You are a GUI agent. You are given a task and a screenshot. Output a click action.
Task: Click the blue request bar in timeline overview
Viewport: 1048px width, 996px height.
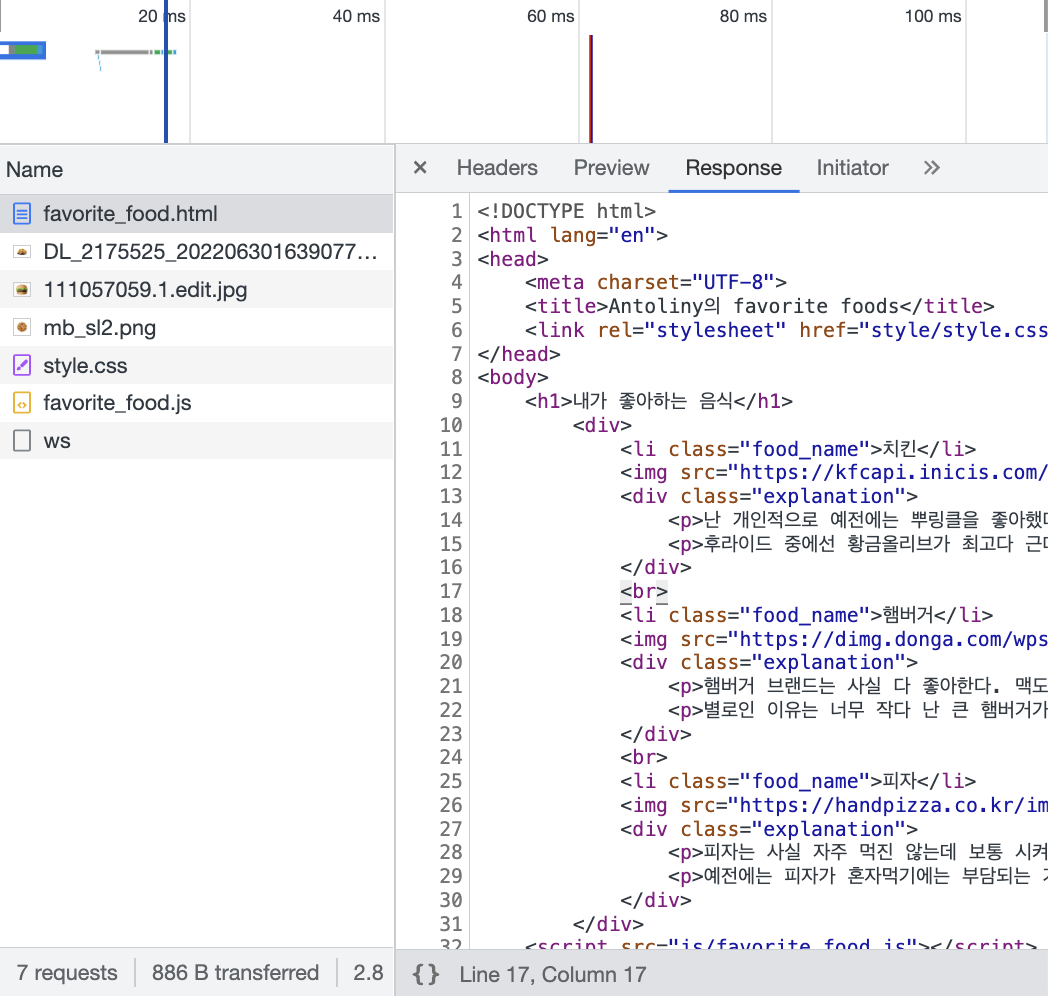[23, 50]
